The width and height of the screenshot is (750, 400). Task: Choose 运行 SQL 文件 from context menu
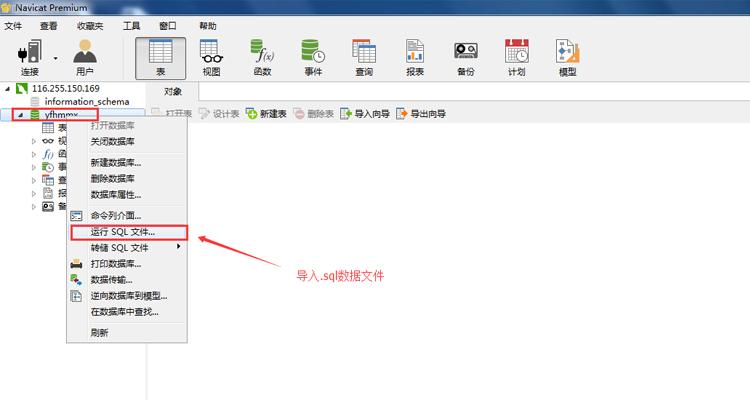(x=122, y=231)
